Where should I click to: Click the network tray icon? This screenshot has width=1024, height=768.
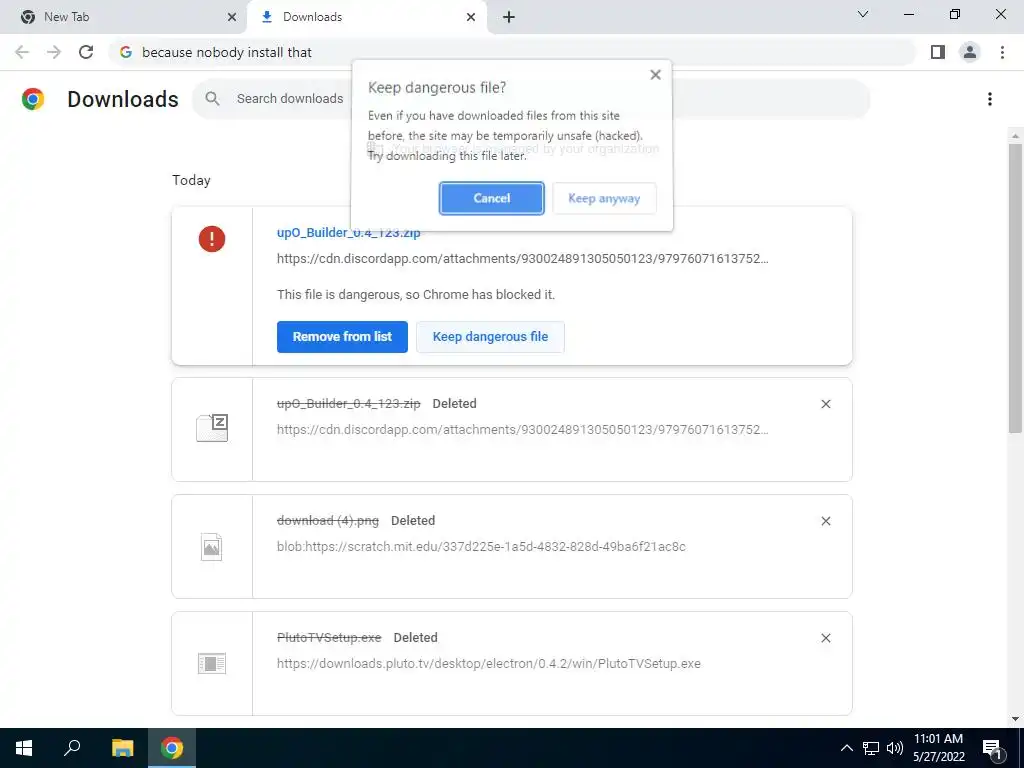point(871,748)
